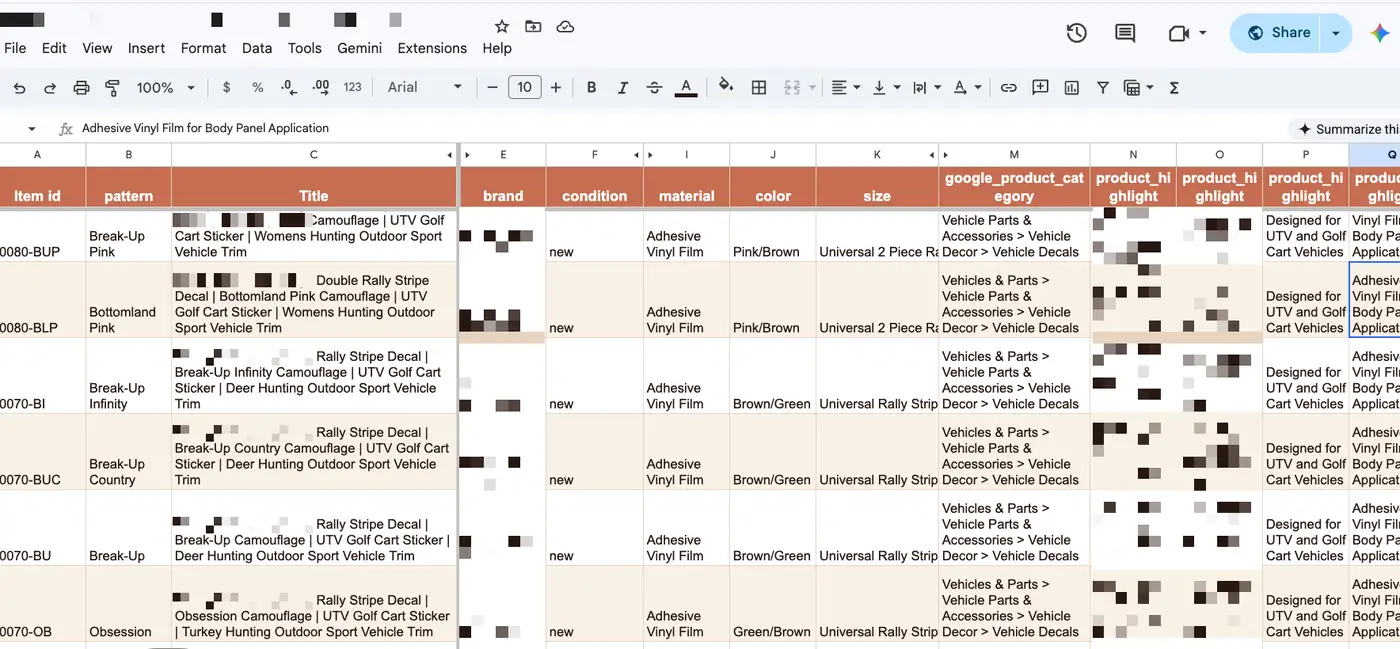This screenshot has height=649, width=1400.
Task: Open more number formats 123 dropdown
Action: 352,88
